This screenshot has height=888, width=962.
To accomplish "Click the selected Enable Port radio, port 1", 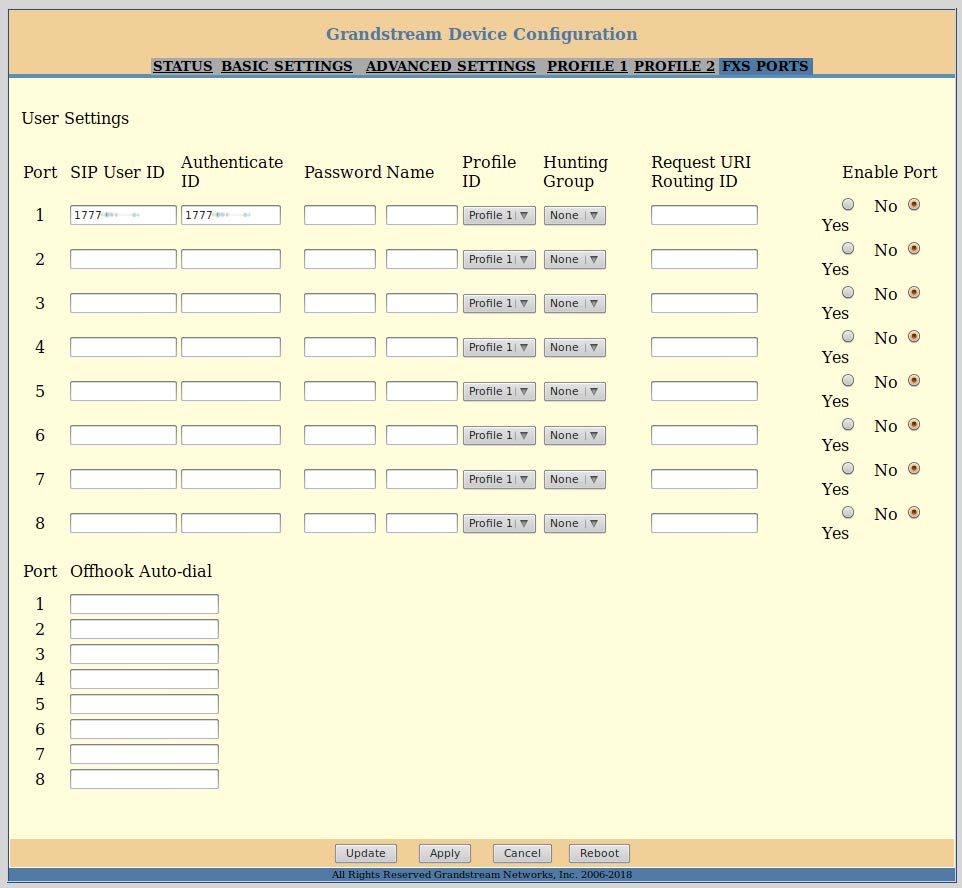I will click(x=914, y=204).
